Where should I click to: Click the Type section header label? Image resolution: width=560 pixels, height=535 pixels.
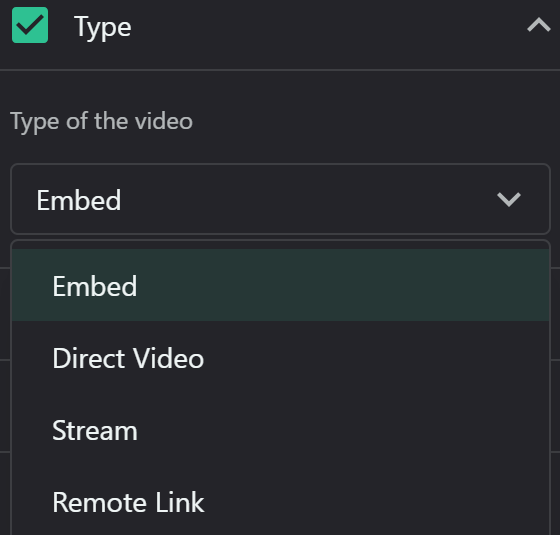(103, 27)
